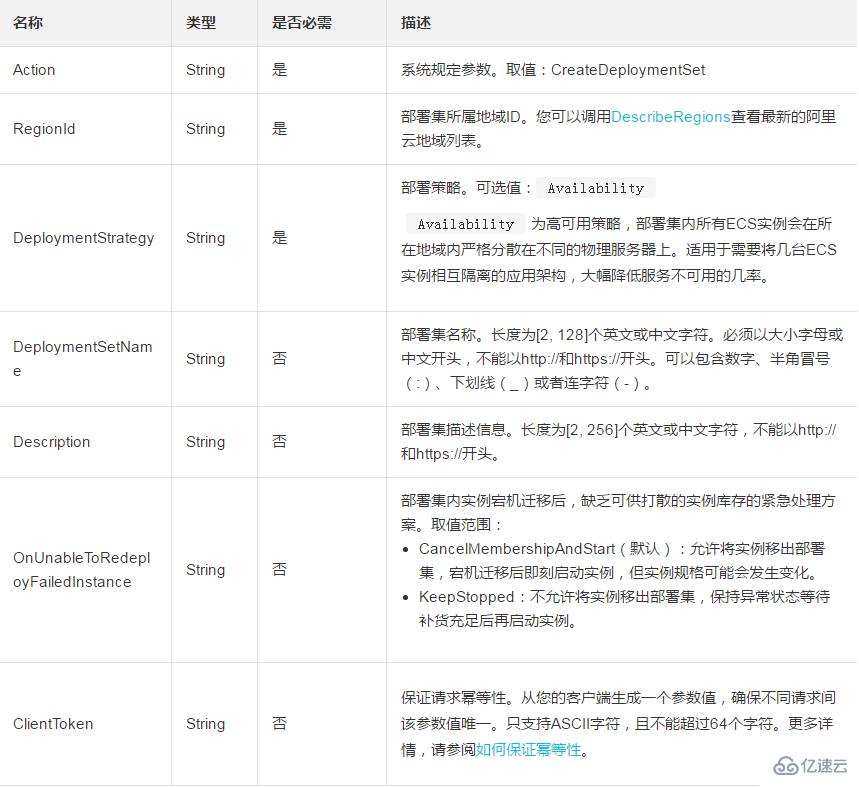Click the ClientToken parameter name

point(53,724)
